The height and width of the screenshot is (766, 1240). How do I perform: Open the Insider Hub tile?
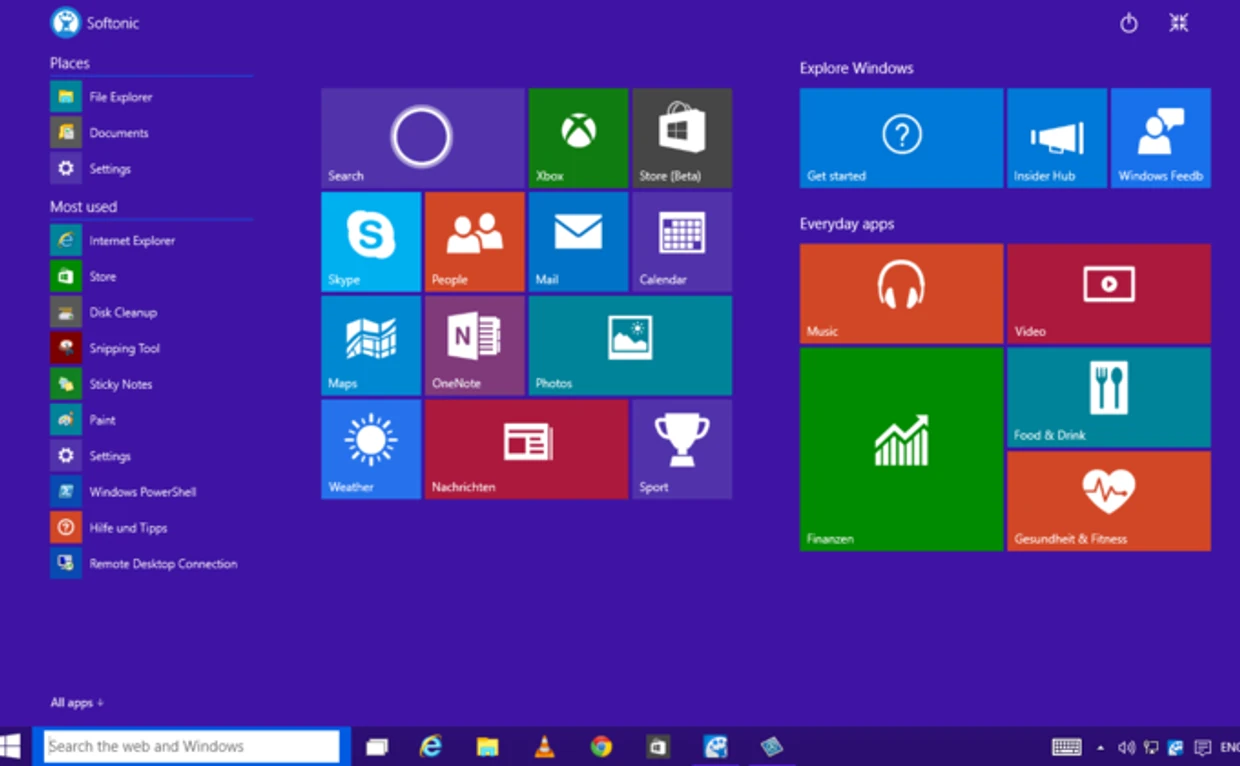(x=1056, y=138)
